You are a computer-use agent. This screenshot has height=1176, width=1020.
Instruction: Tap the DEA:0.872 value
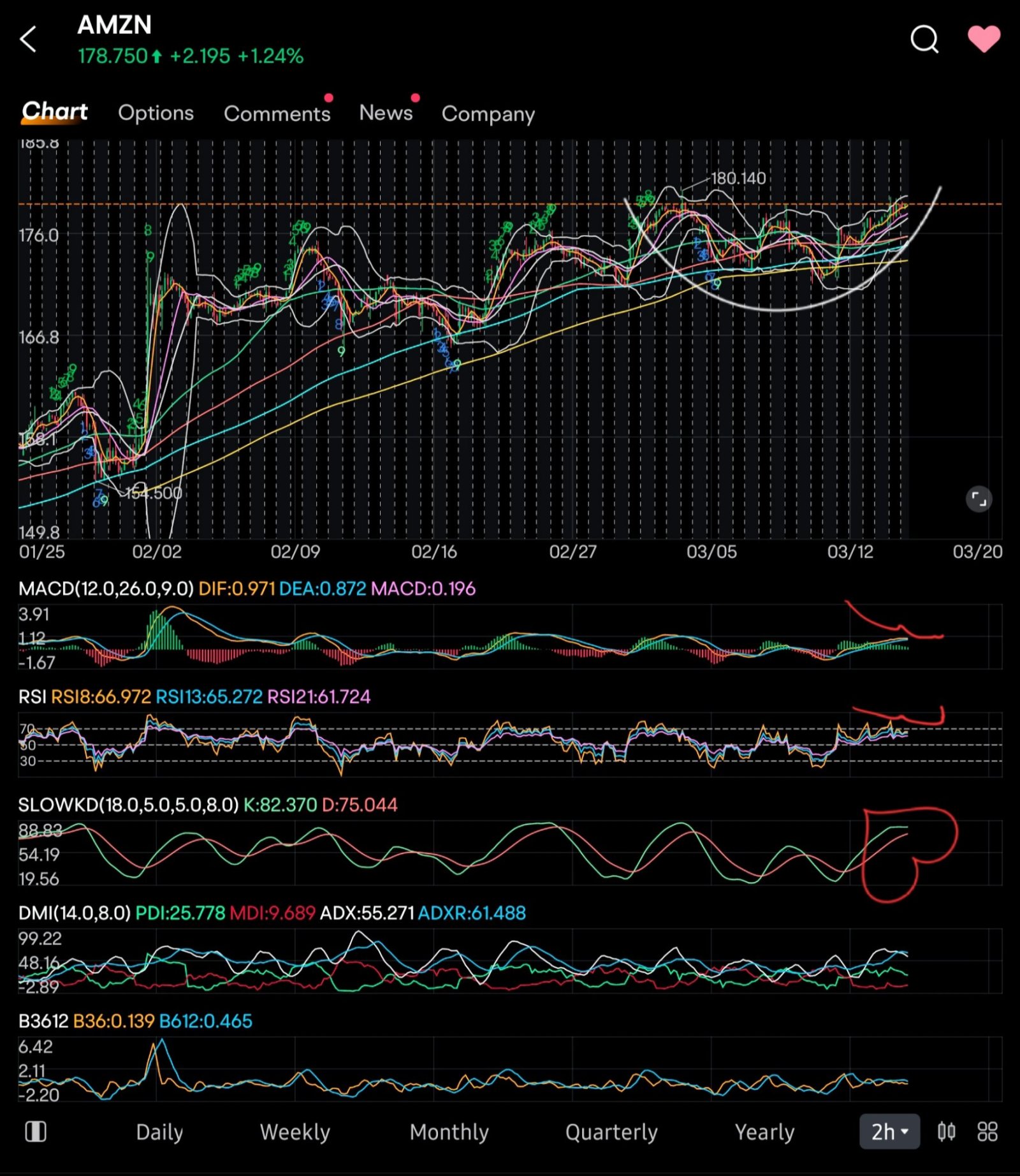coord(323,589)
